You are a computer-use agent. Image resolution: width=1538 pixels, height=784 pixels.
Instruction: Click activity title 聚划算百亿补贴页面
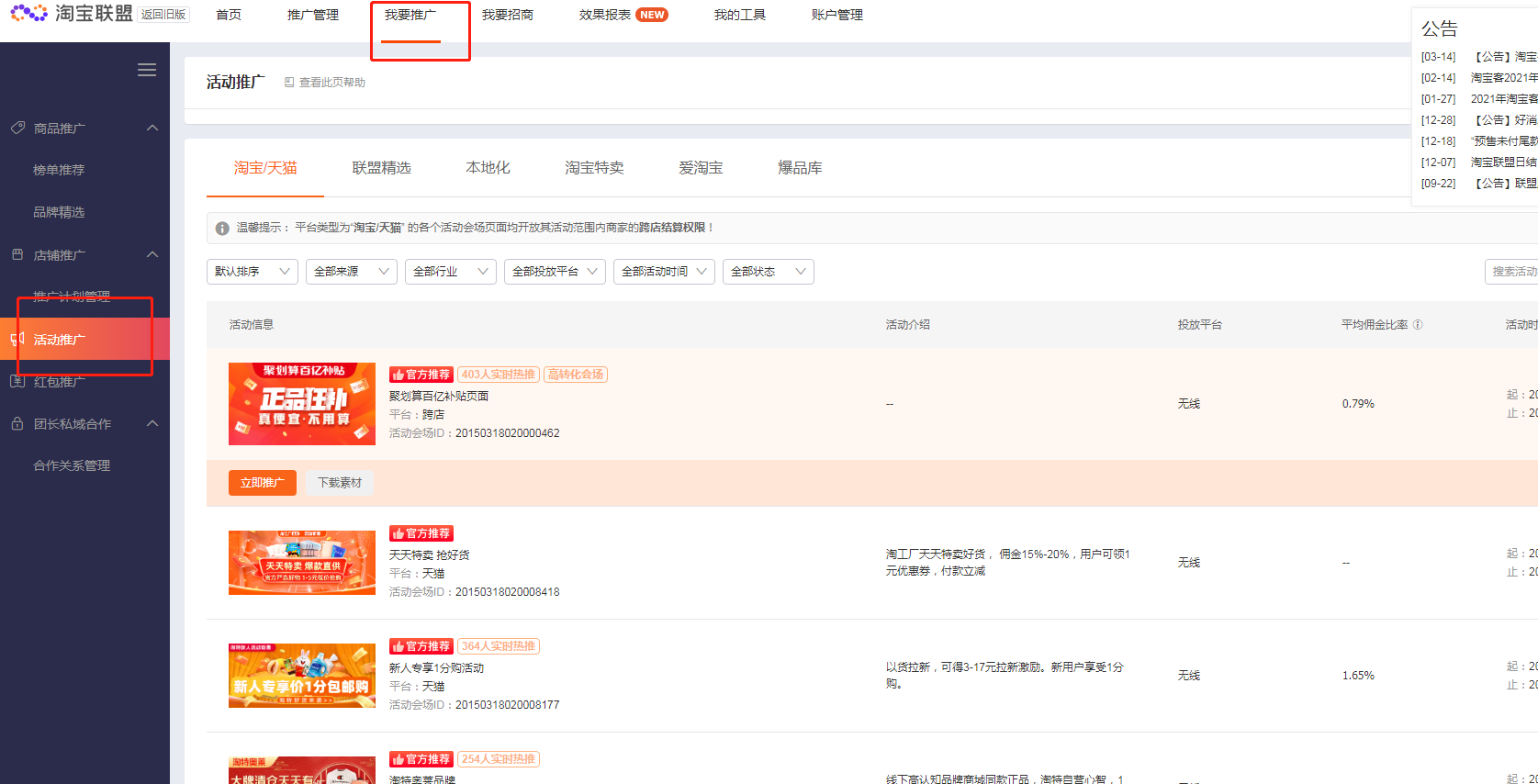tap(439, 397)
